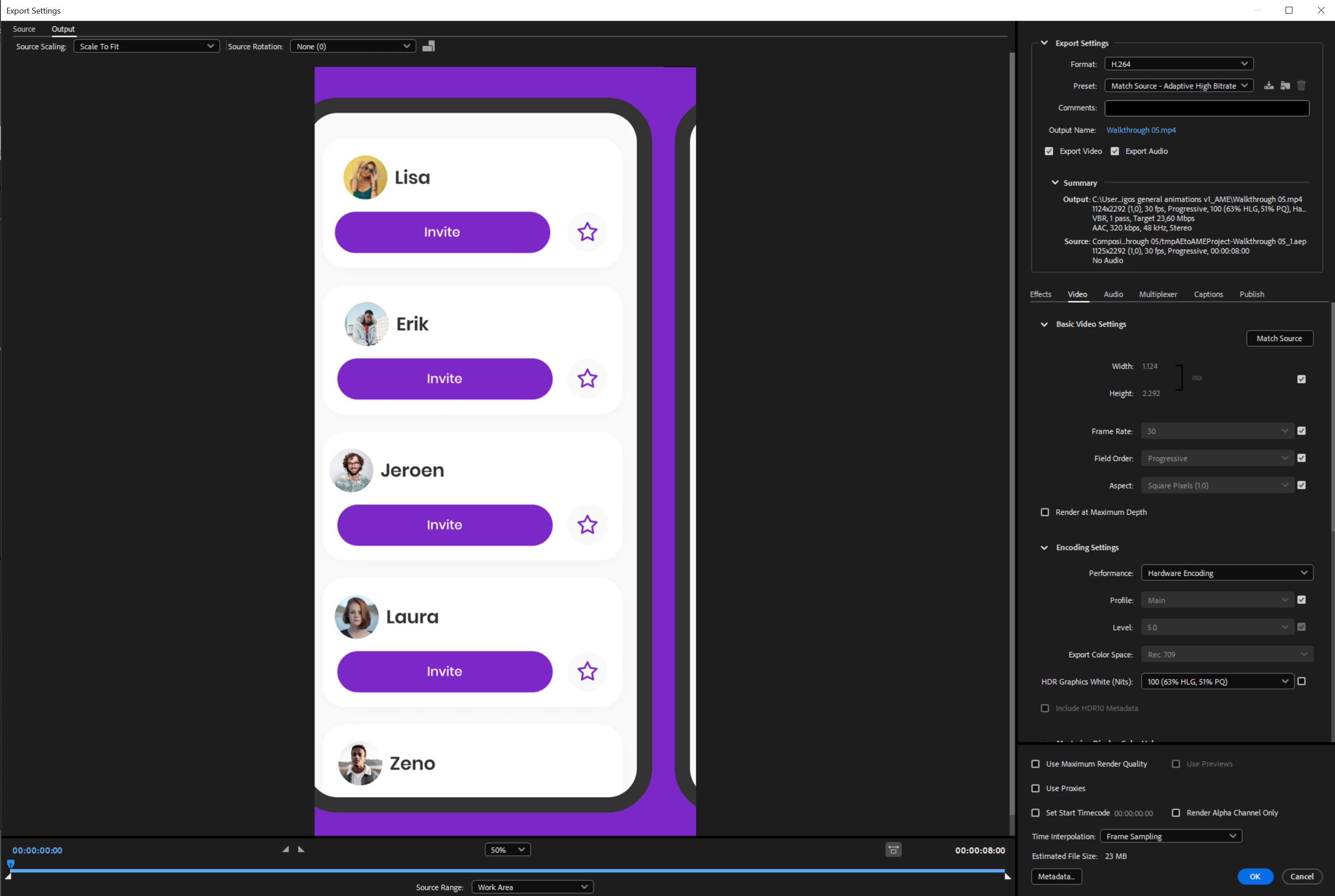Click the Match Source button
The image size is (1335, 896).
pyautogui.click(x=1279, y=338)
